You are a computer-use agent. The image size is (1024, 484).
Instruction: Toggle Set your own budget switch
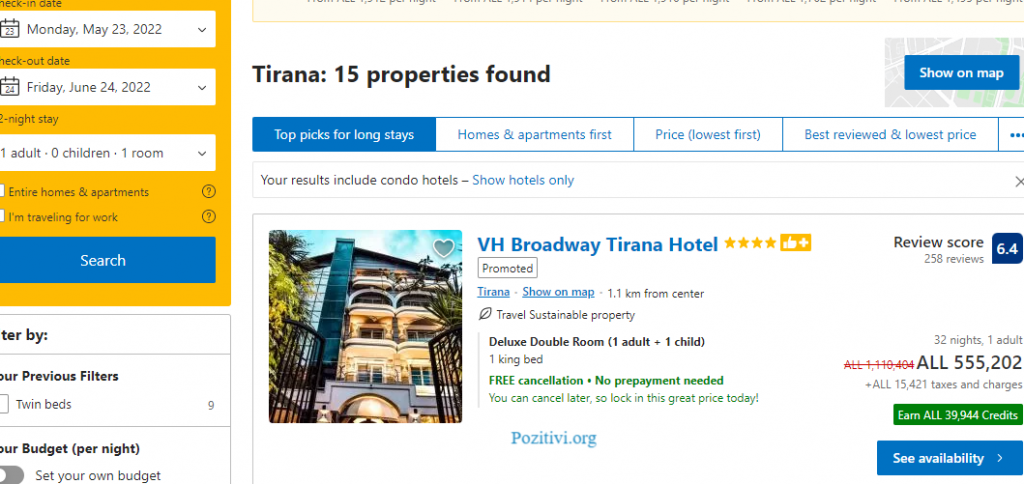pos(11,475)
